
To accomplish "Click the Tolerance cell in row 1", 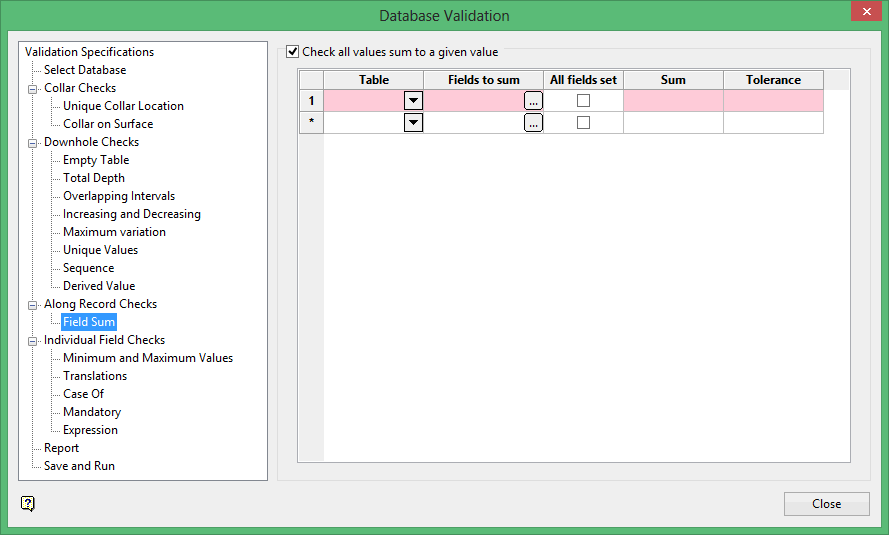I will tap(773, 100).
